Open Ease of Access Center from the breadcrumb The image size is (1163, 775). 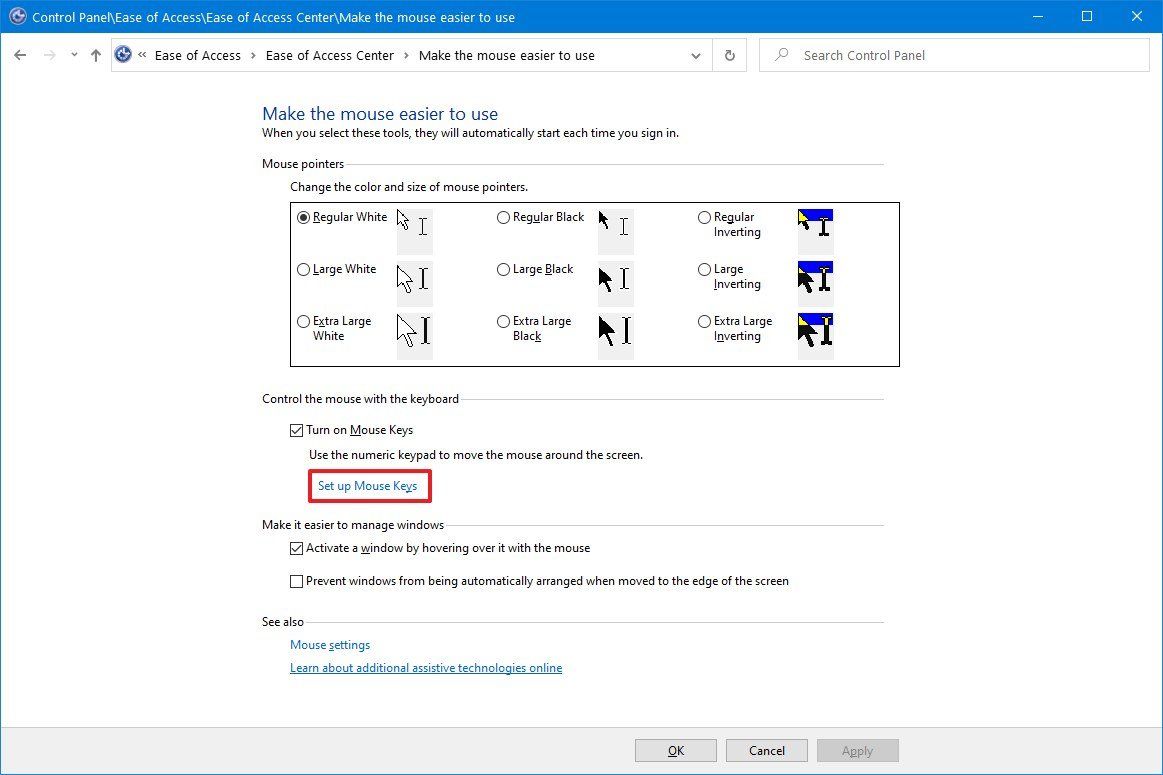(x=329, y=55)
